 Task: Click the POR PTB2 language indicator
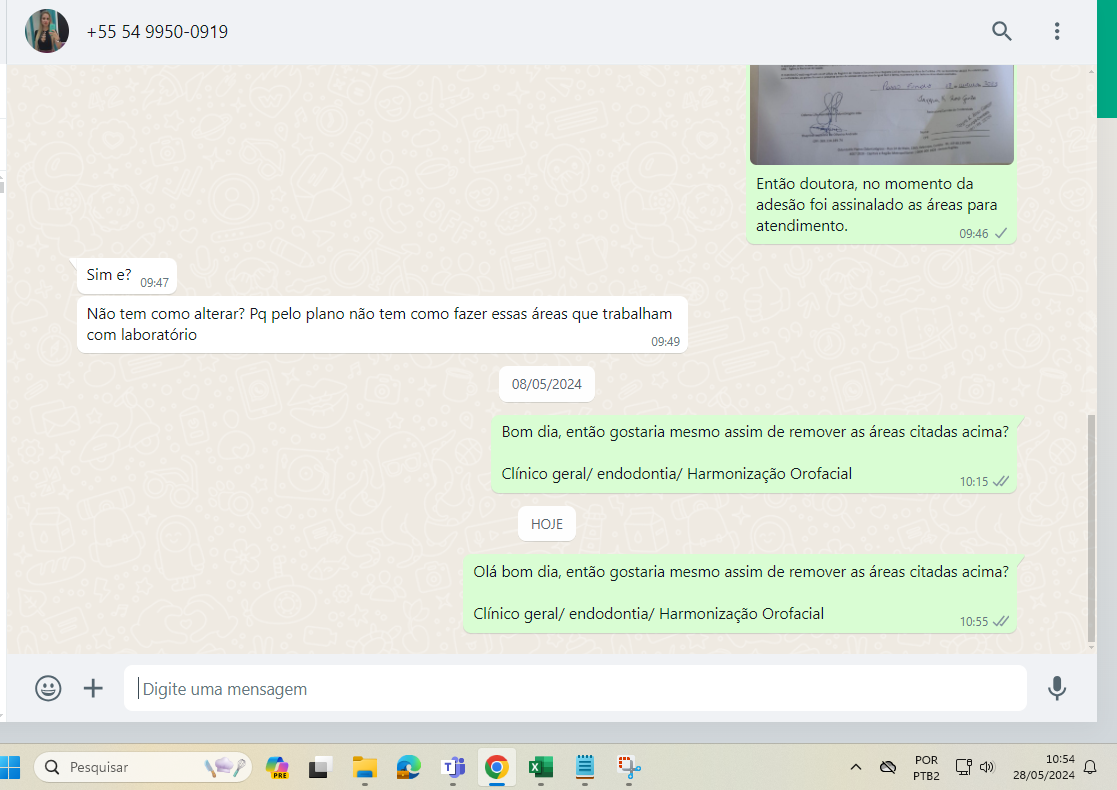(926, 768)
